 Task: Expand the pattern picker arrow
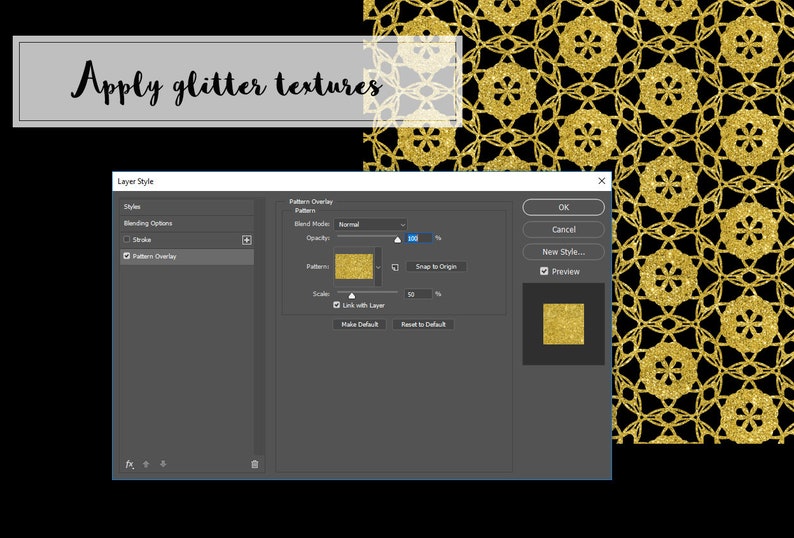(x=378, y=267)
